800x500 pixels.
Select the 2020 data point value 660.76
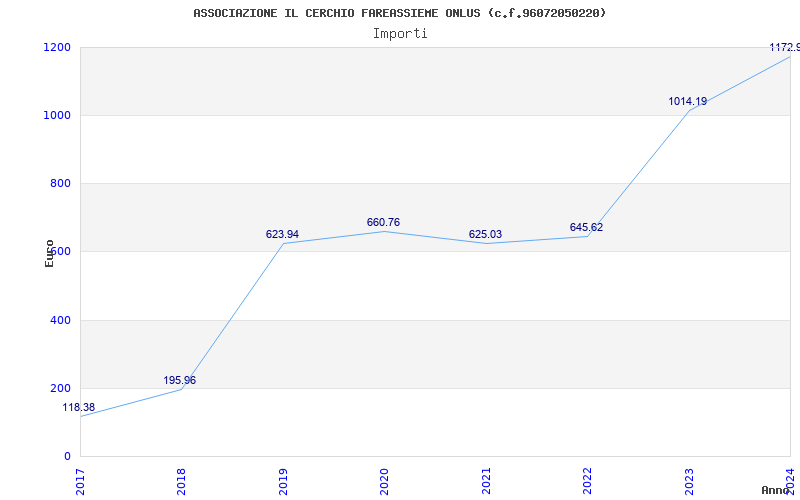pyautogui.click(x=383, y=222)
